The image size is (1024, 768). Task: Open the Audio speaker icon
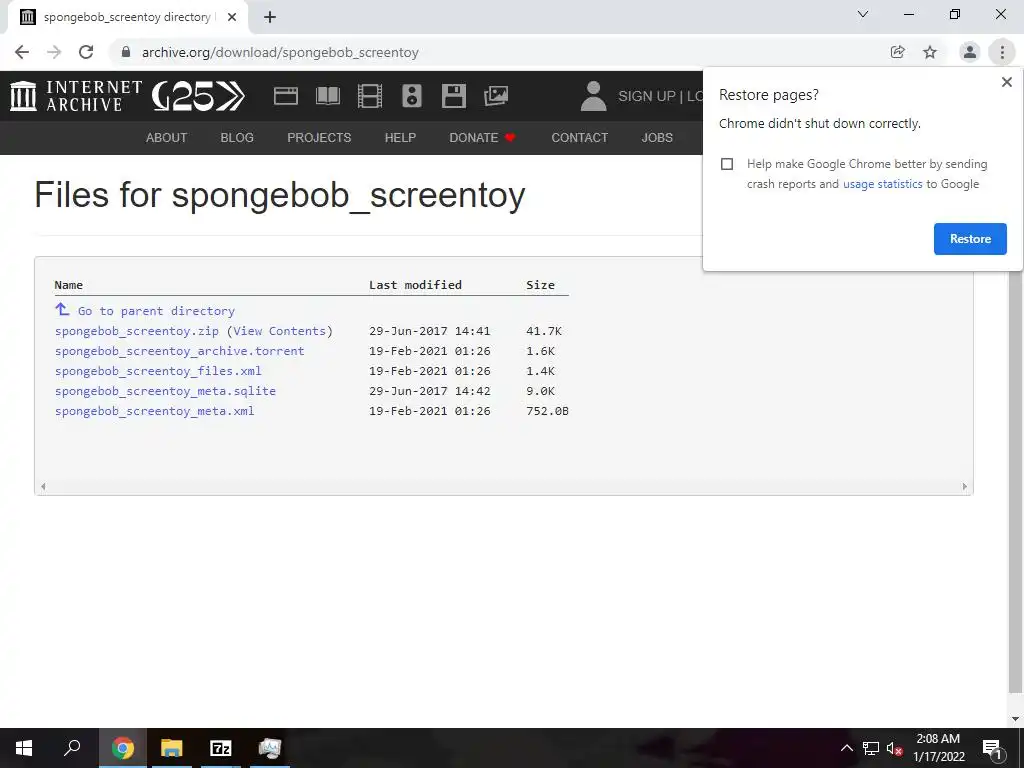pyautogui.click(x=411, y=96)
